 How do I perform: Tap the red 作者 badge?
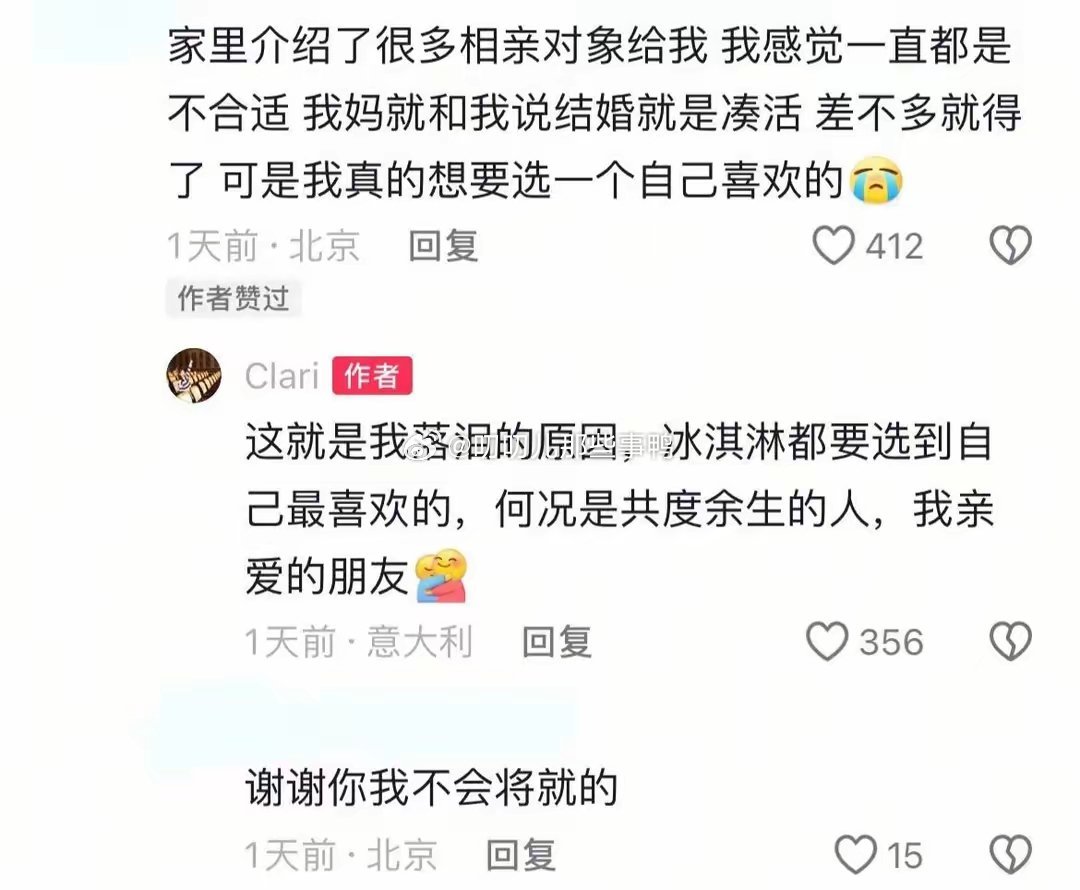(372, 375)
